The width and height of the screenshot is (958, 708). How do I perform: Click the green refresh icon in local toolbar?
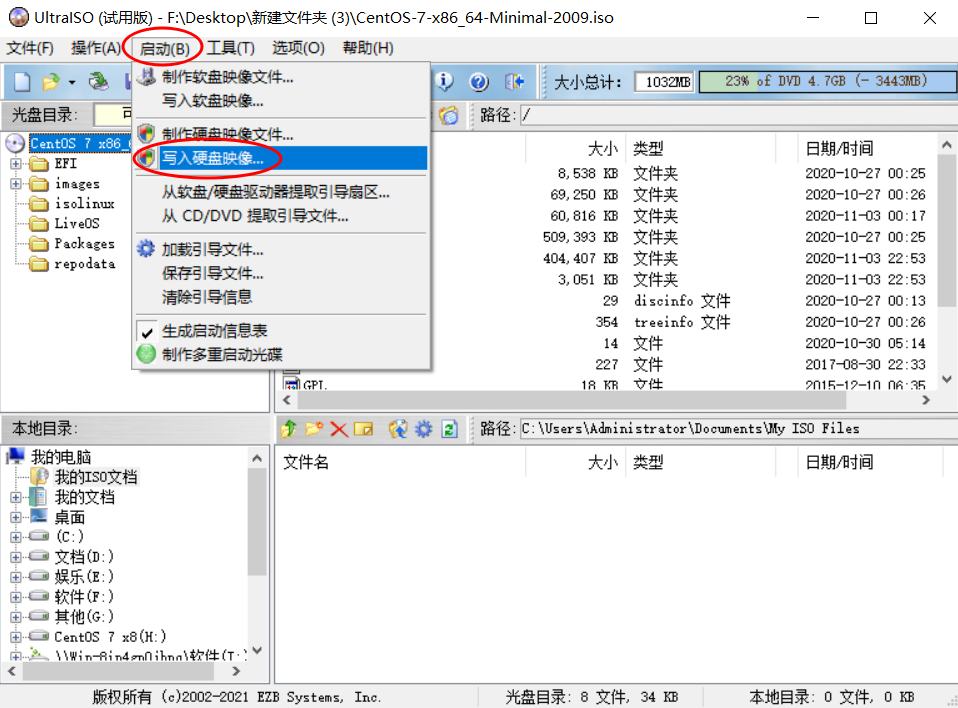point(449,429)
